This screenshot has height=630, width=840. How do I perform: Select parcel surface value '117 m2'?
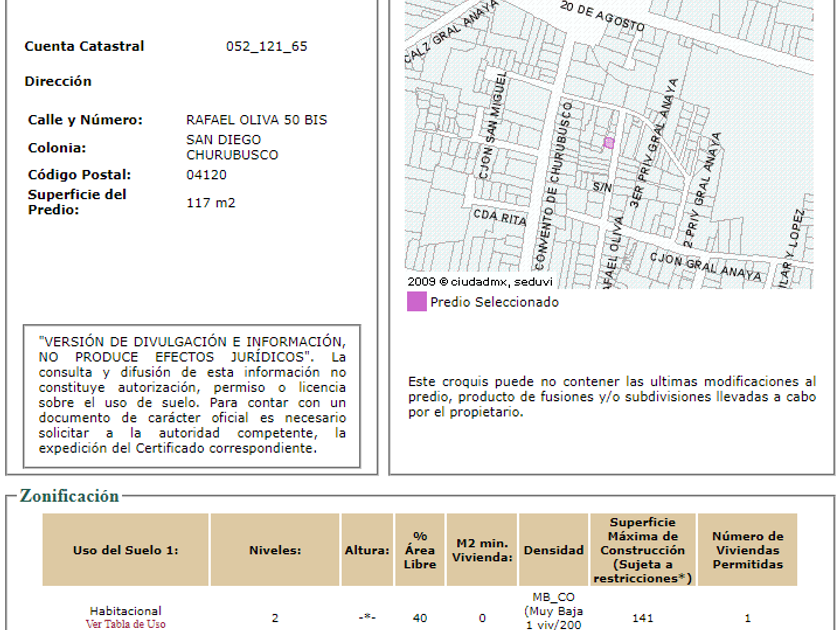[211, 203]
